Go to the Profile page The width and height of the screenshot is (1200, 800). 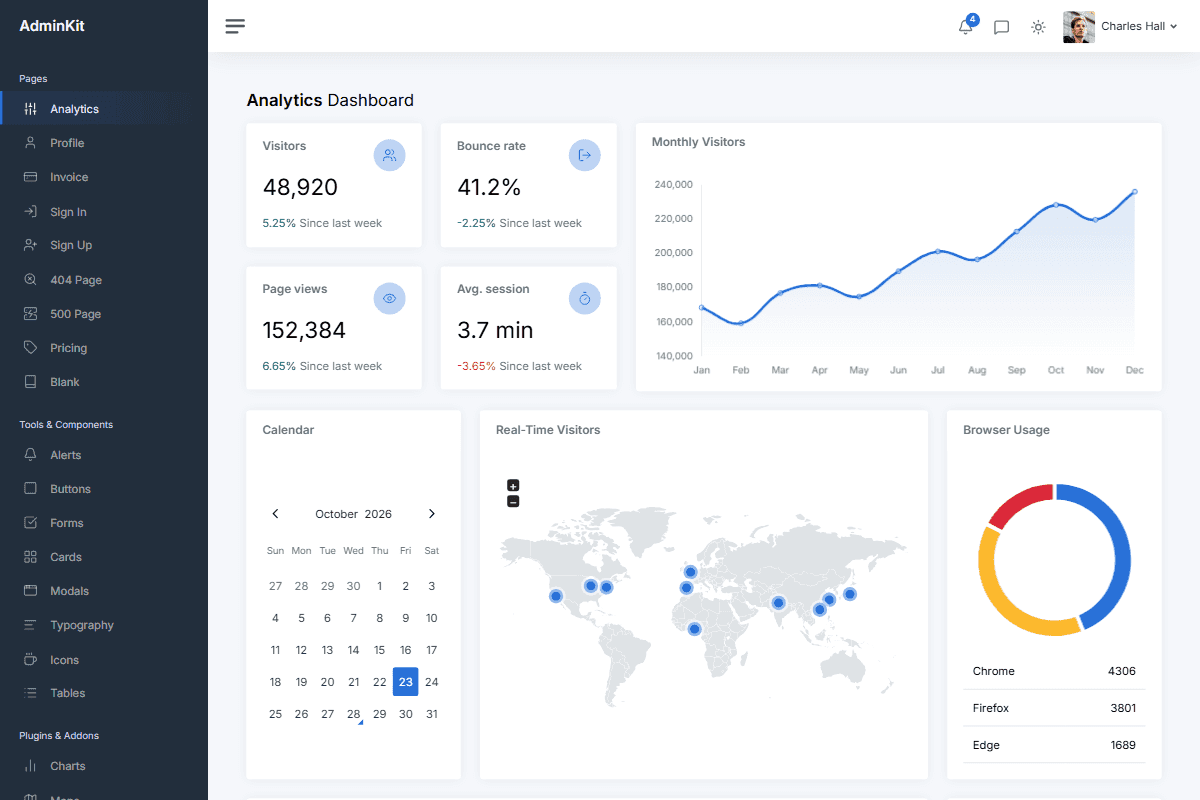point(67,143)
